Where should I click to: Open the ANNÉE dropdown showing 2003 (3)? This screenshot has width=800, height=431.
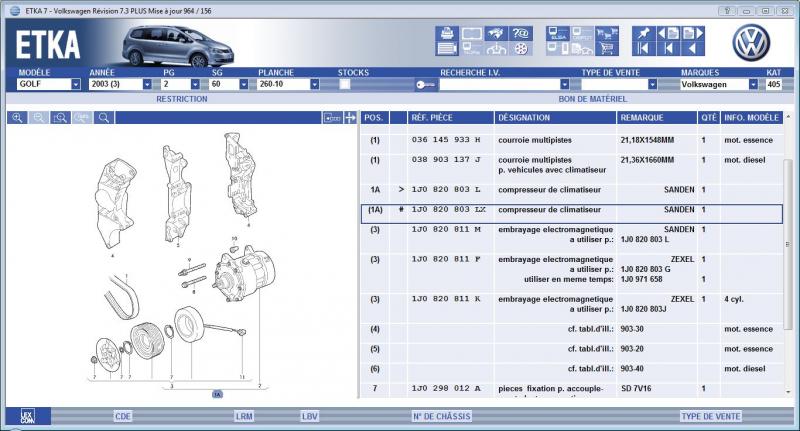pos(147,84)
